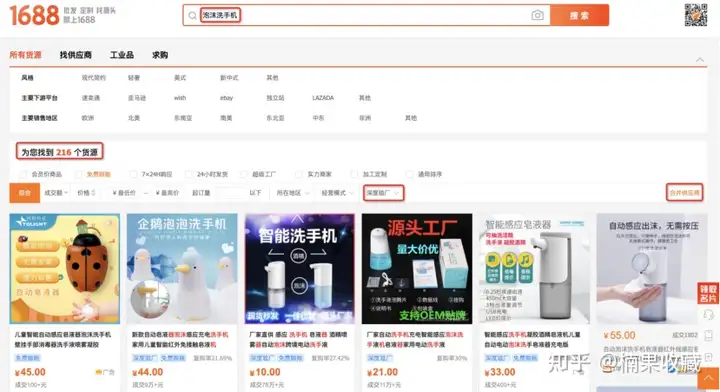The height and width of the screenshot is (392, 720).
Task: Filter platform by 独立站
Action: pyautogui.click(x=276, y=98)
